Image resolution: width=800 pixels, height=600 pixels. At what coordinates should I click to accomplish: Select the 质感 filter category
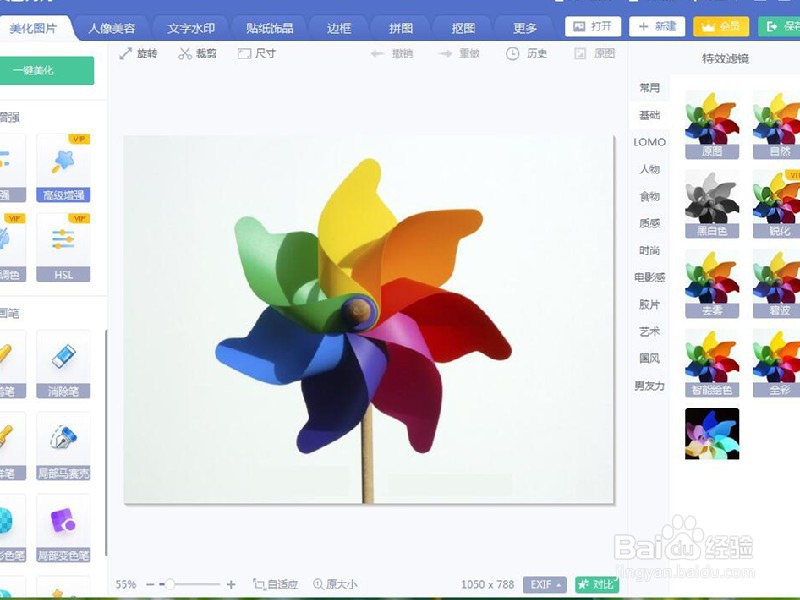(649, 223)
